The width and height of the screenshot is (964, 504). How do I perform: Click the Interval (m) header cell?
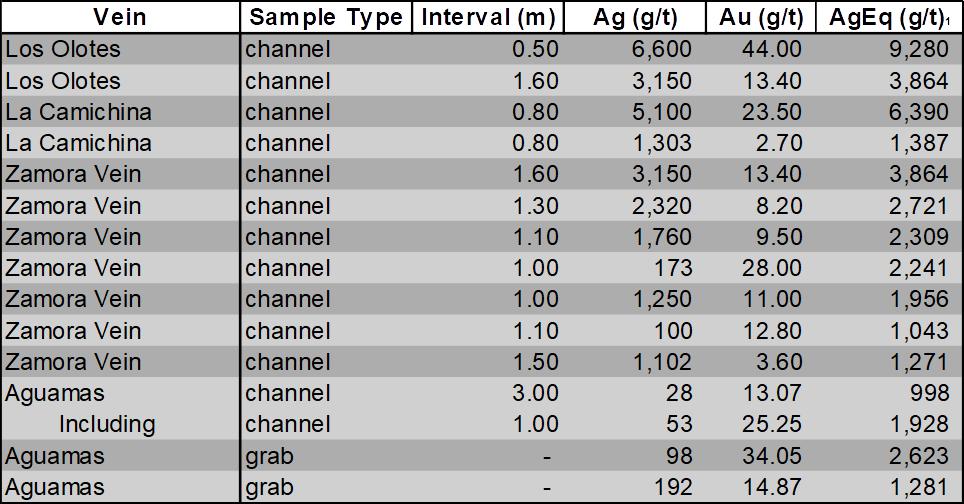(x=488, y=17)
